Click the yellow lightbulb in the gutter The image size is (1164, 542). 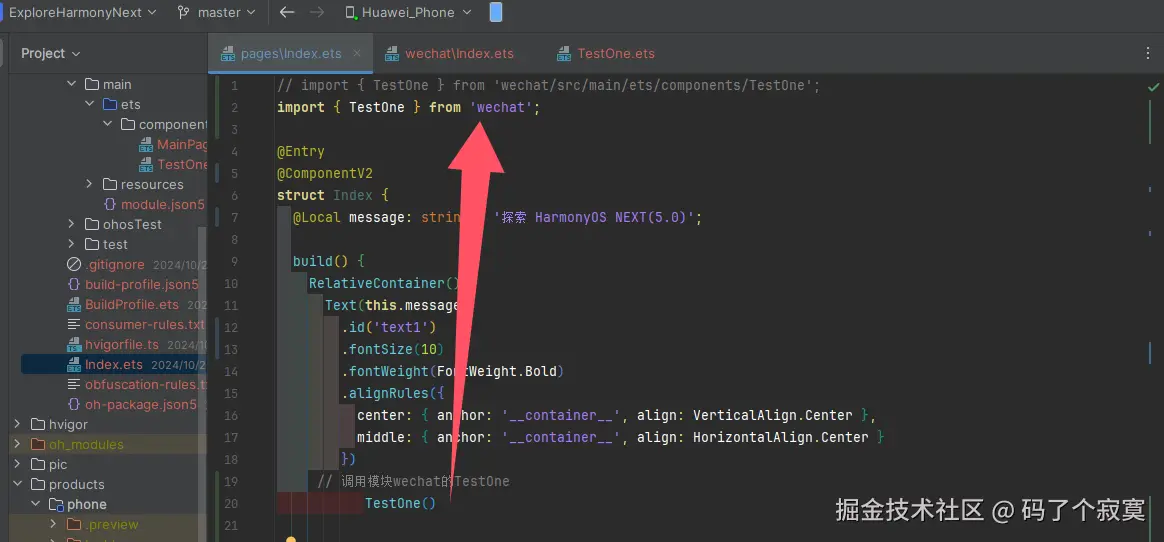coord(291,538)
